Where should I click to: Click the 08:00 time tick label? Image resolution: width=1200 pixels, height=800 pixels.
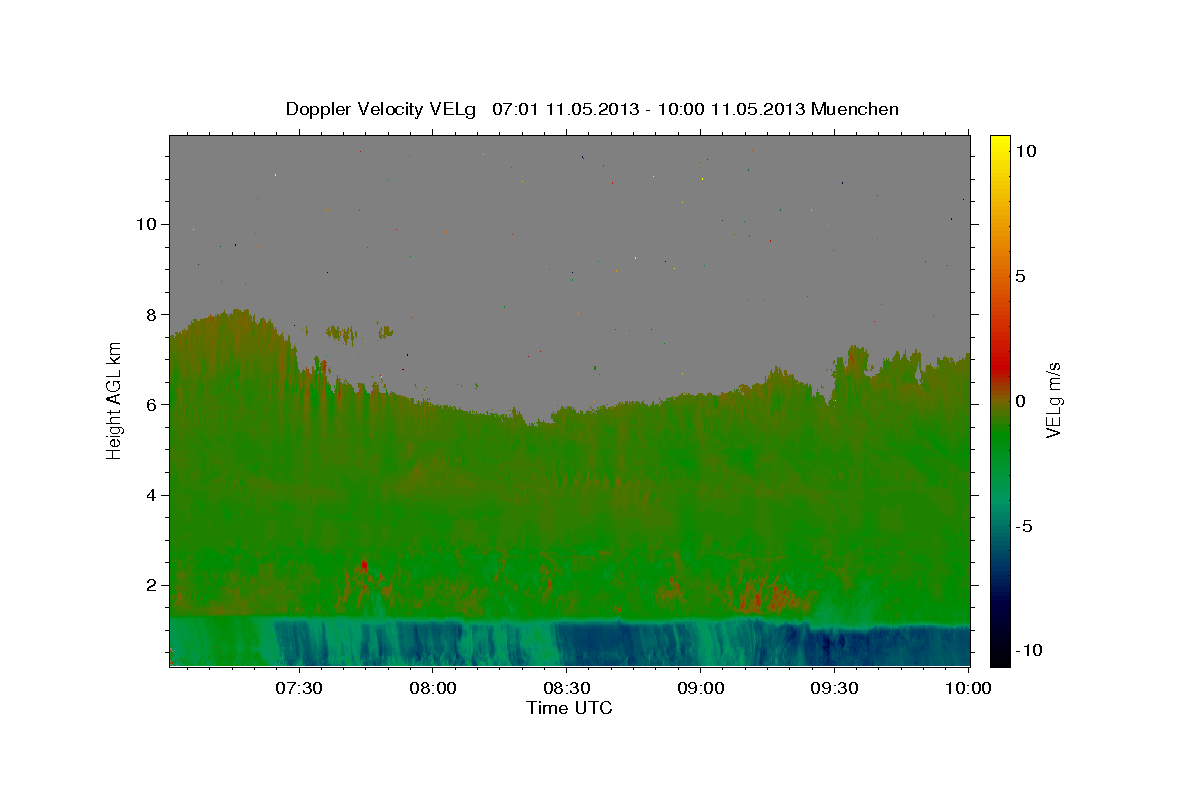click(x=433, y=688)
